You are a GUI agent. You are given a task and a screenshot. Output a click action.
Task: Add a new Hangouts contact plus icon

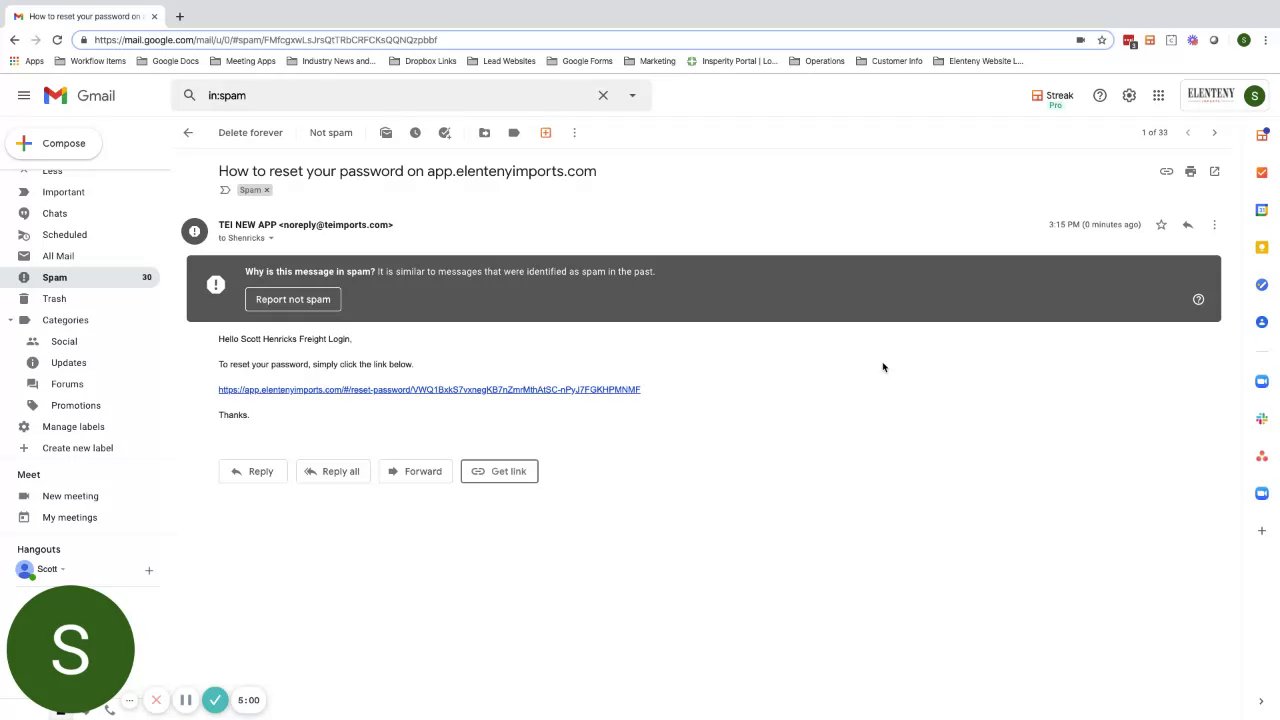click(149, 571)
